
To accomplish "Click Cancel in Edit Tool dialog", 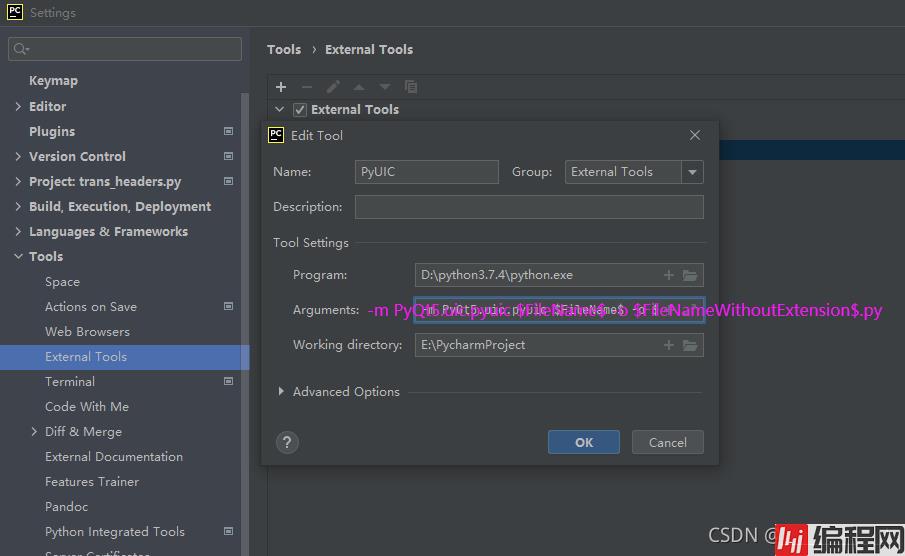I will [x=667, y=442].
